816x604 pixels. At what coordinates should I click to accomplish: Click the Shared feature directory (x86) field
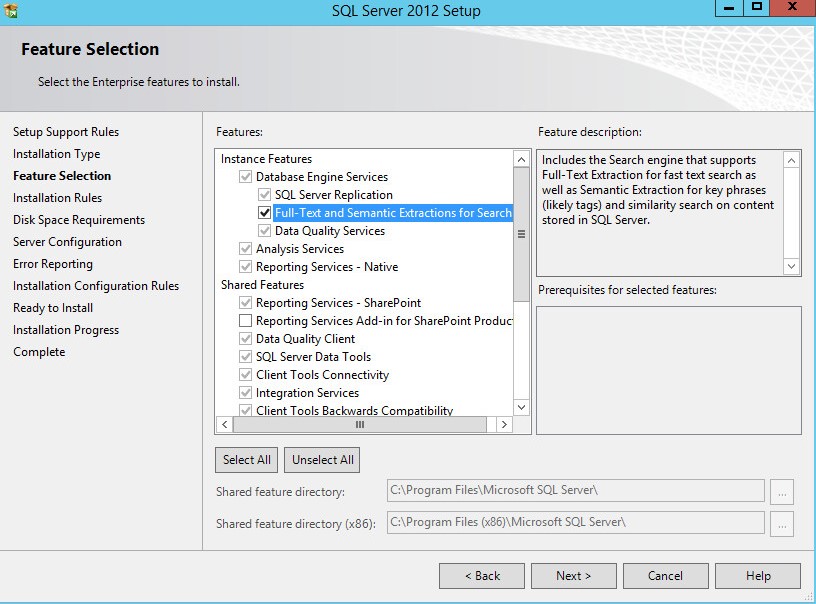576,522
